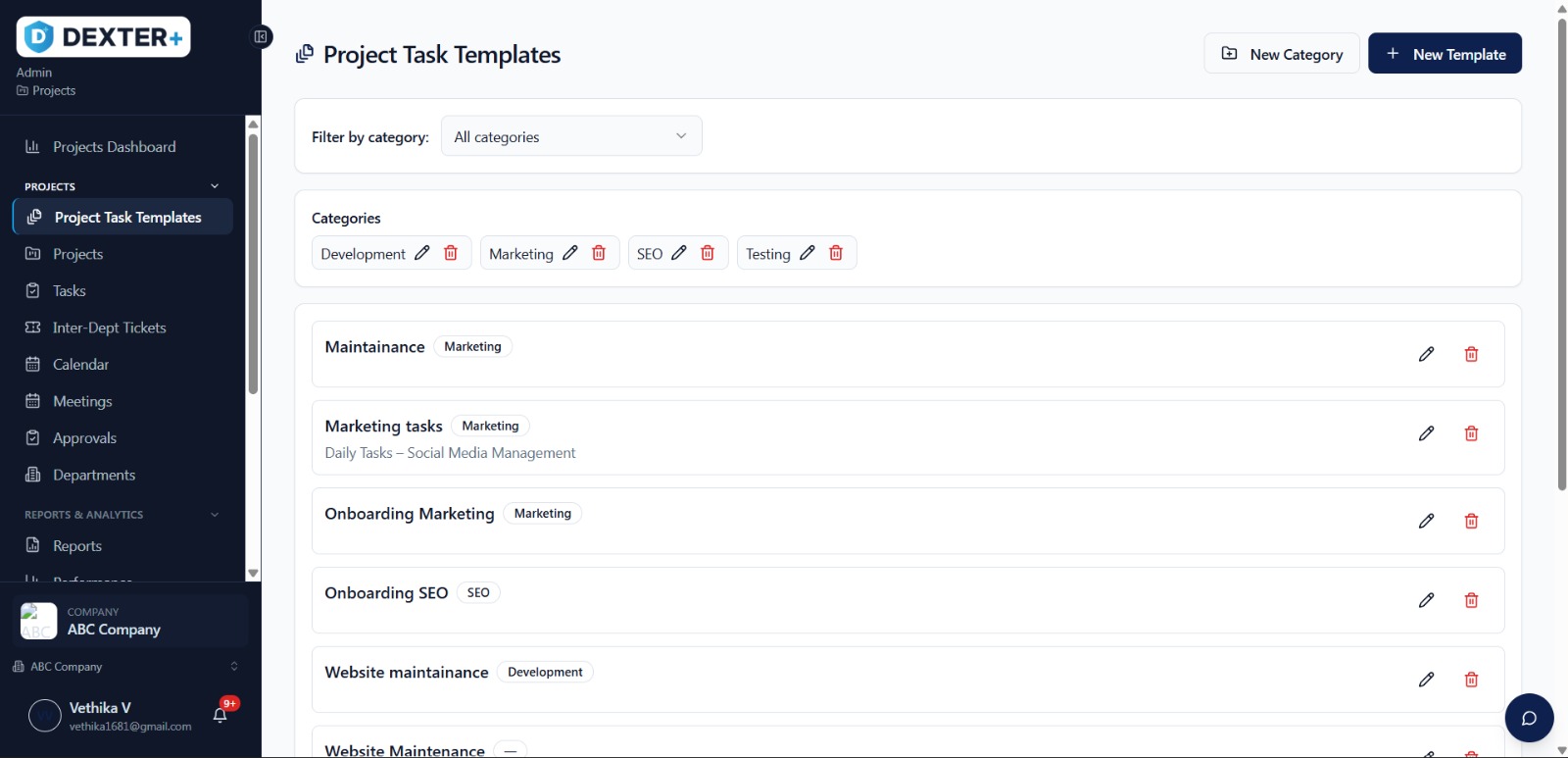Collapse the PROJECTS sidebar section

coord(215,186)
